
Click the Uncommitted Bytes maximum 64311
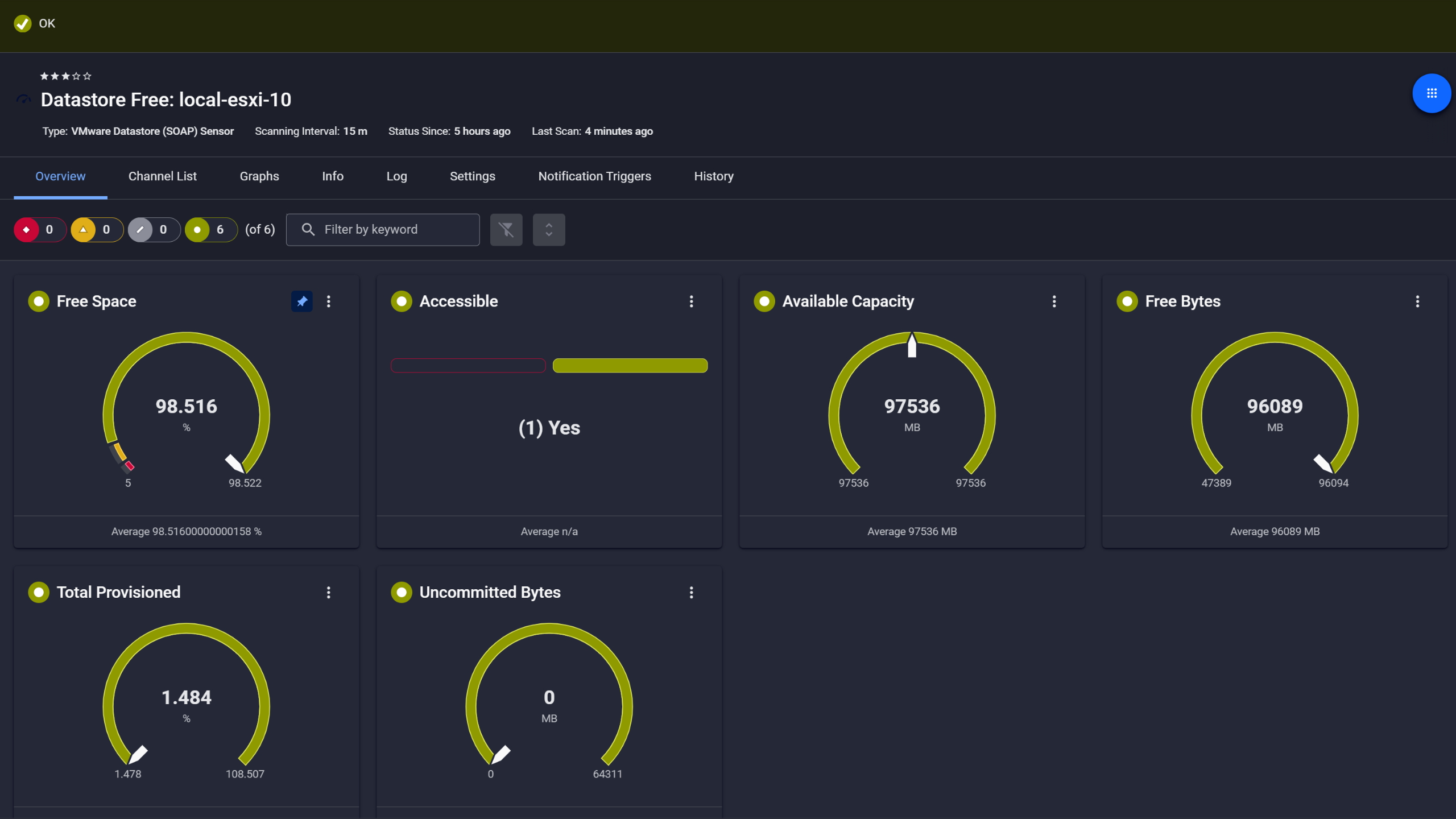(x=607, y=774)
